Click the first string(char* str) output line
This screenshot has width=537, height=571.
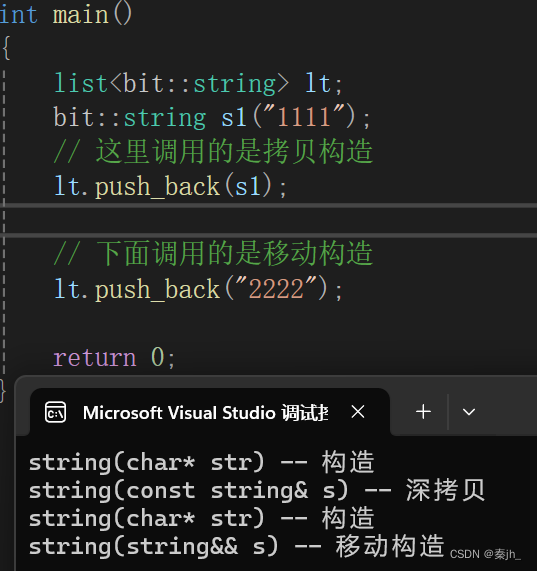click(x=202, y=462)
